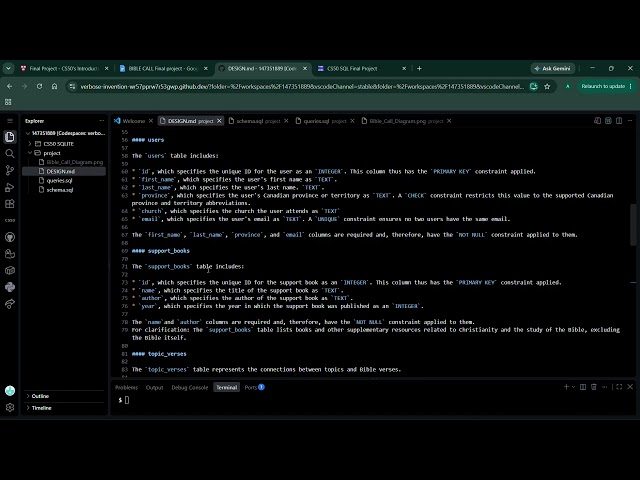Open the CS50 menu in activity bar
This screenshot has height=480, width=640.
click(x=10, y=220)
